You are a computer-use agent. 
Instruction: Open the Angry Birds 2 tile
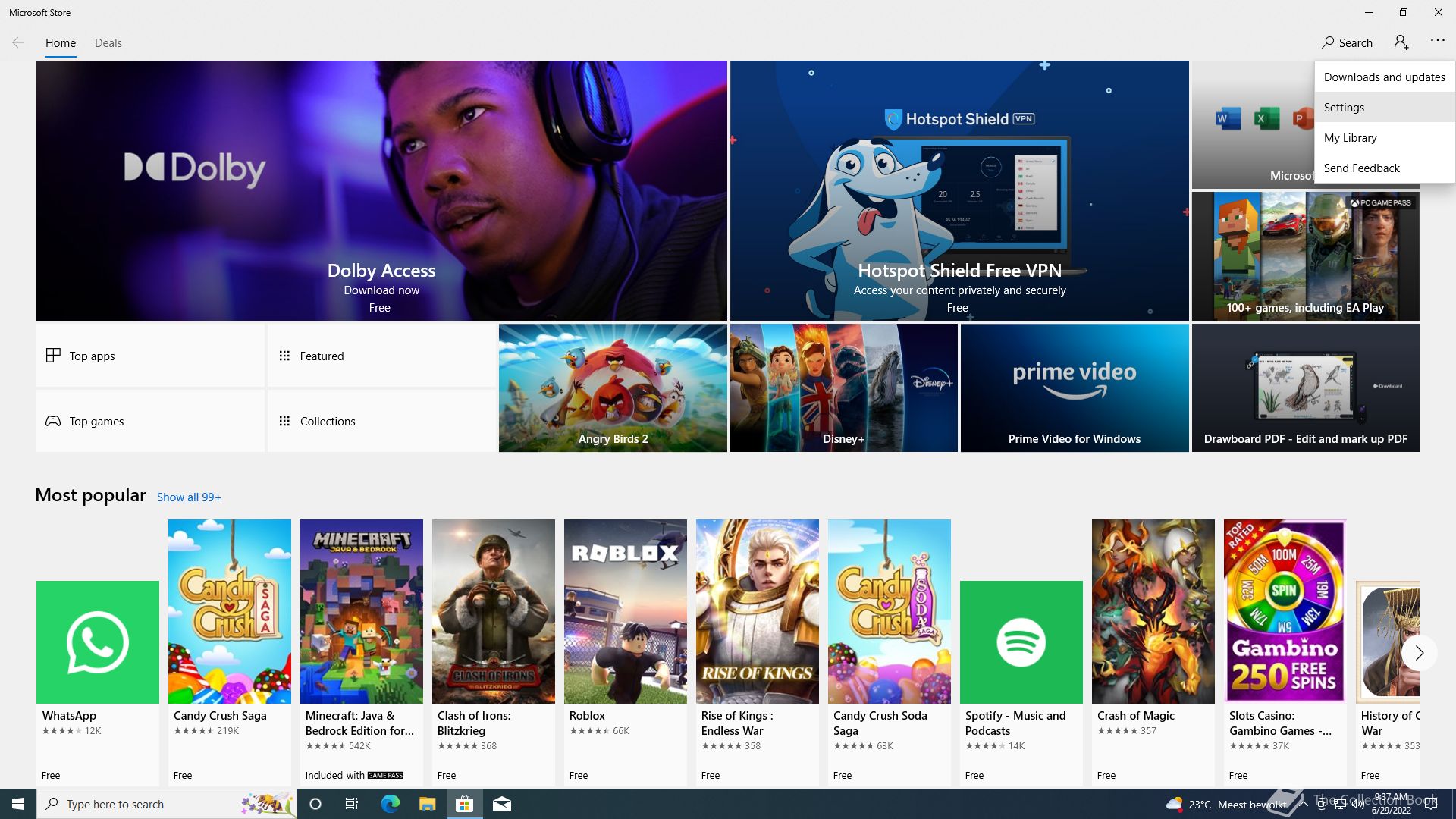click(613, 388)
